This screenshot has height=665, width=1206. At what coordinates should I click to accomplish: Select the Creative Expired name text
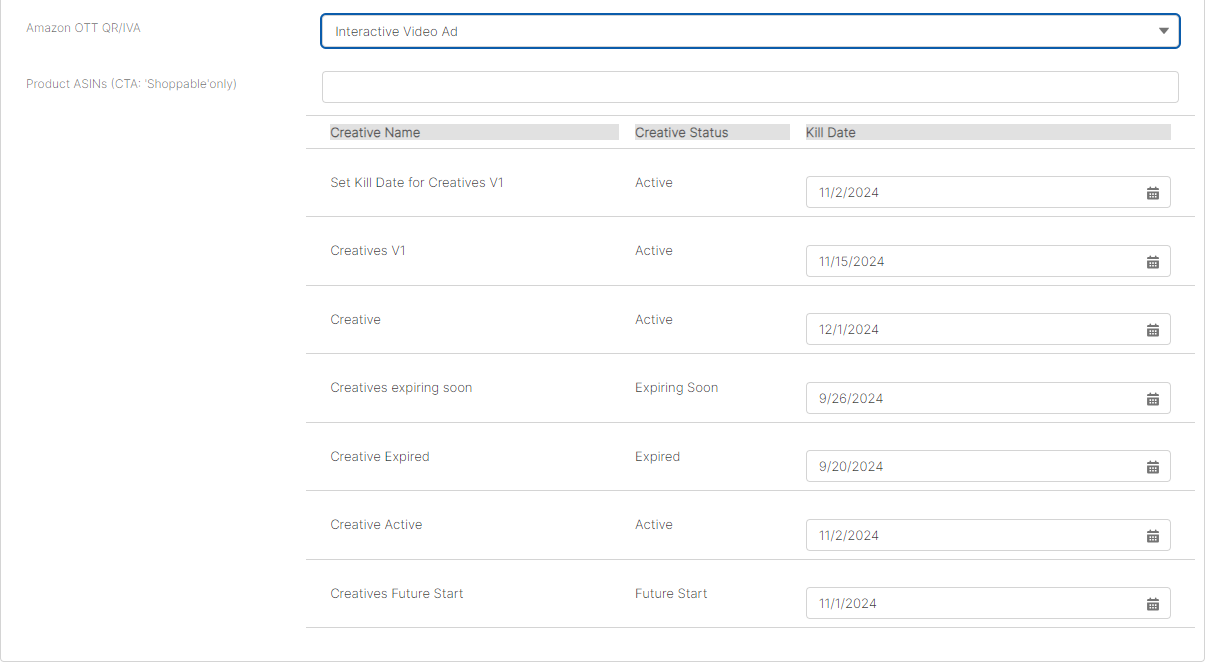380,457
